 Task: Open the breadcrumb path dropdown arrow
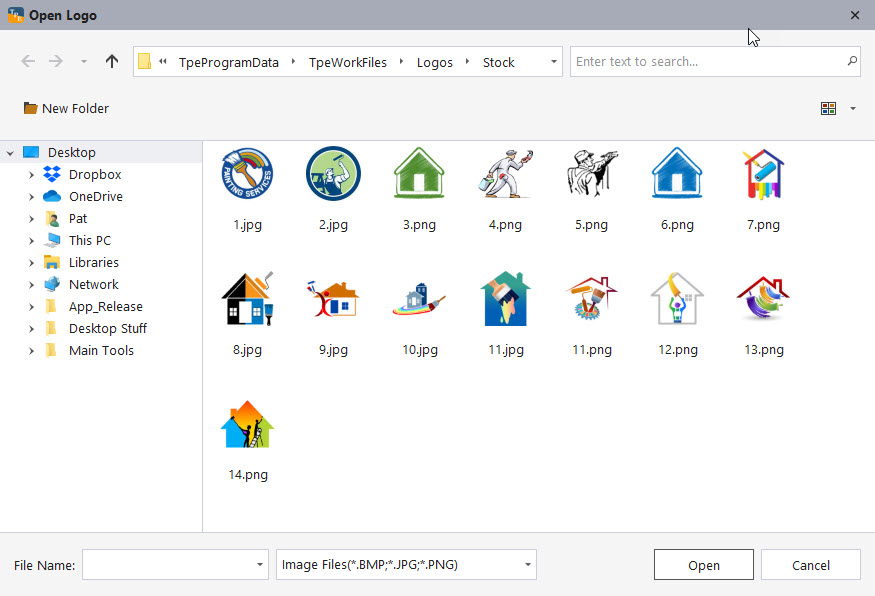pyautogui.click(x=553, y=61)
